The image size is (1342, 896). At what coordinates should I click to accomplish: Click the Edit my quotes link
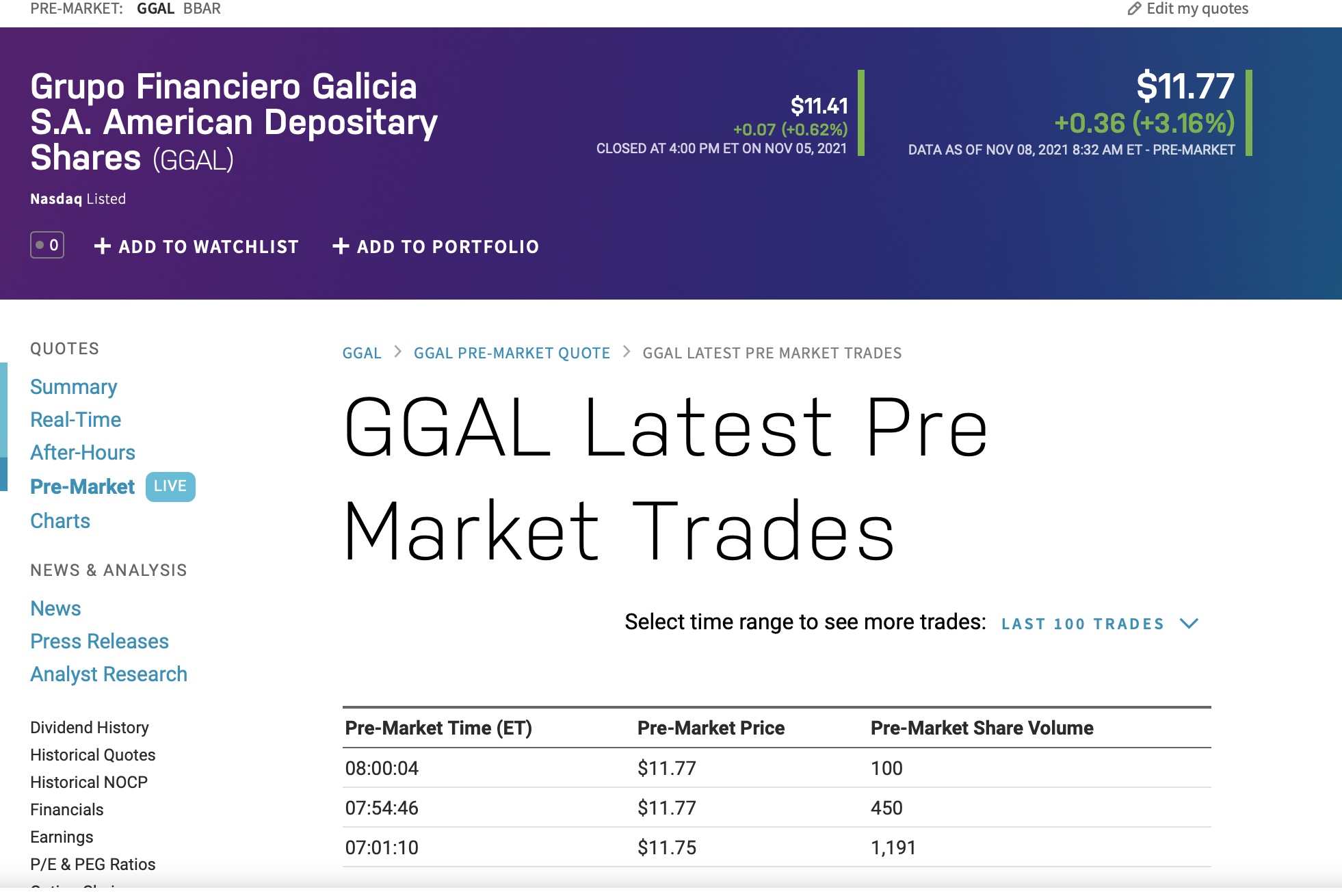tap(1197, 9)
